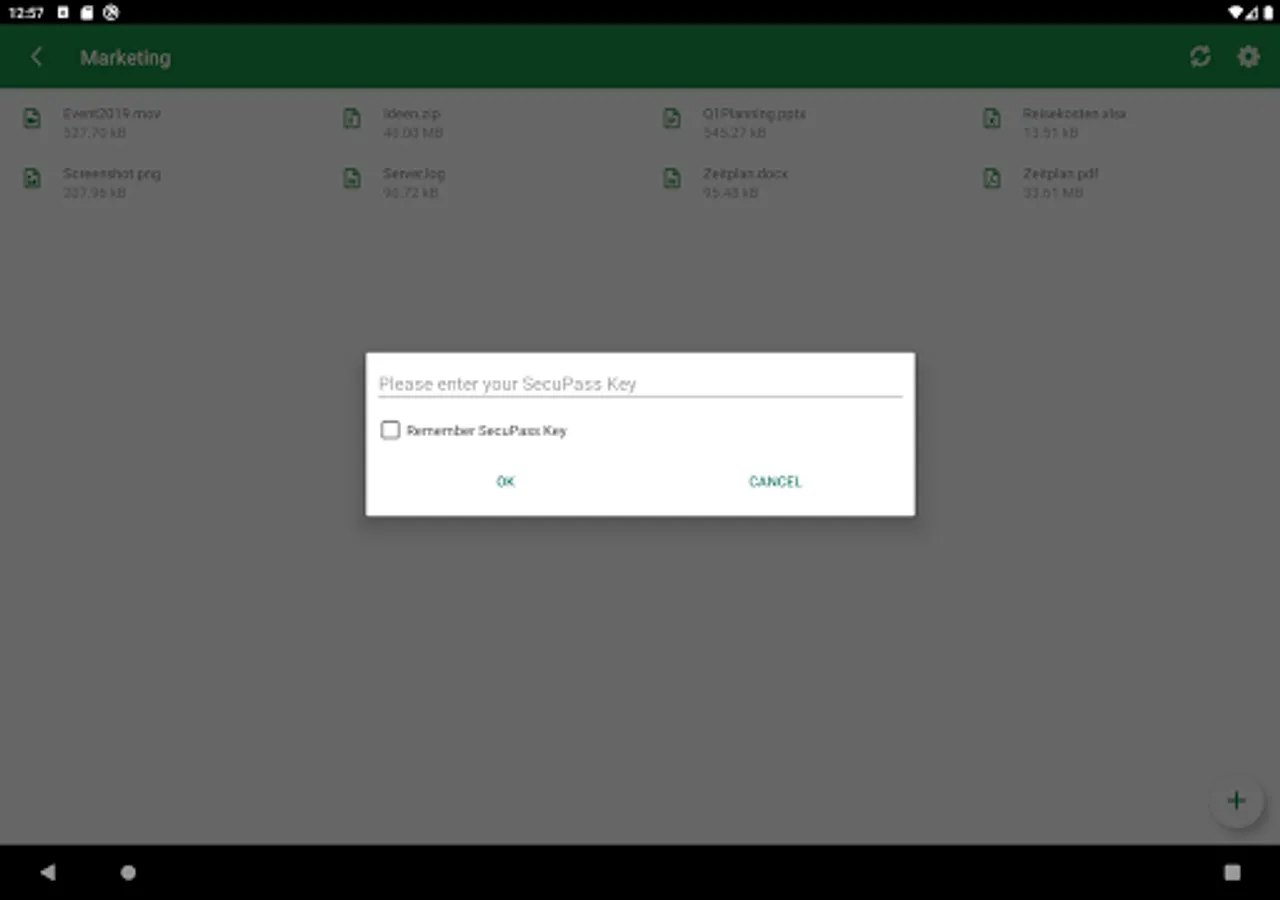Confirm the dialog with OK

point(505,481)
